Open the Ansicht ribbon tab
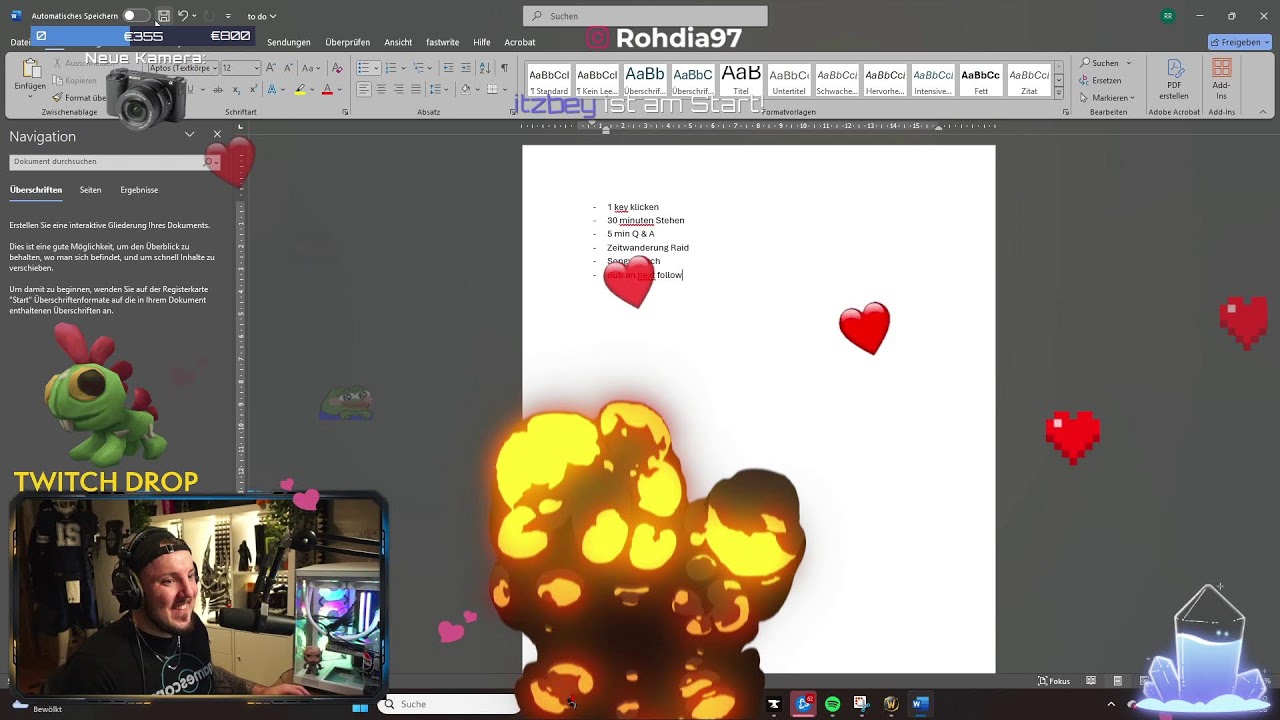The width and height of the screenshot is (1280, 720). 398,42
